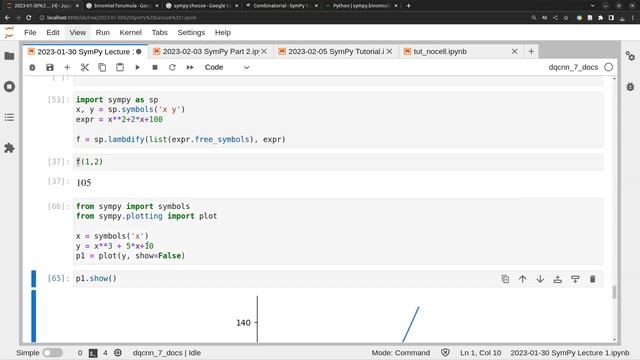Click dqcnn_7_docs | Idle status text
Viewport: 640px width, 360px height.
tap(167, 353)
